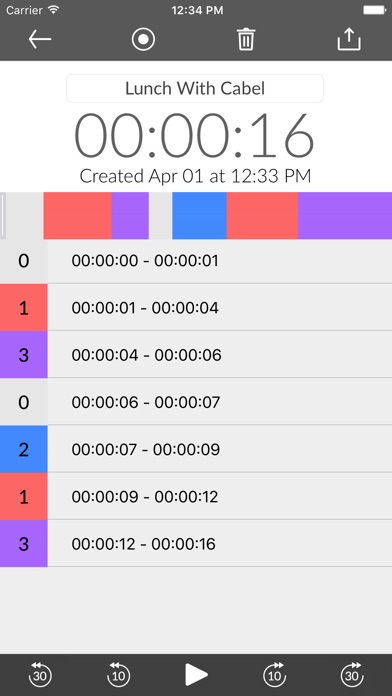Tap the back arrow icon
The height and width of the screenshot is (696, 392).
coord(40,40)
